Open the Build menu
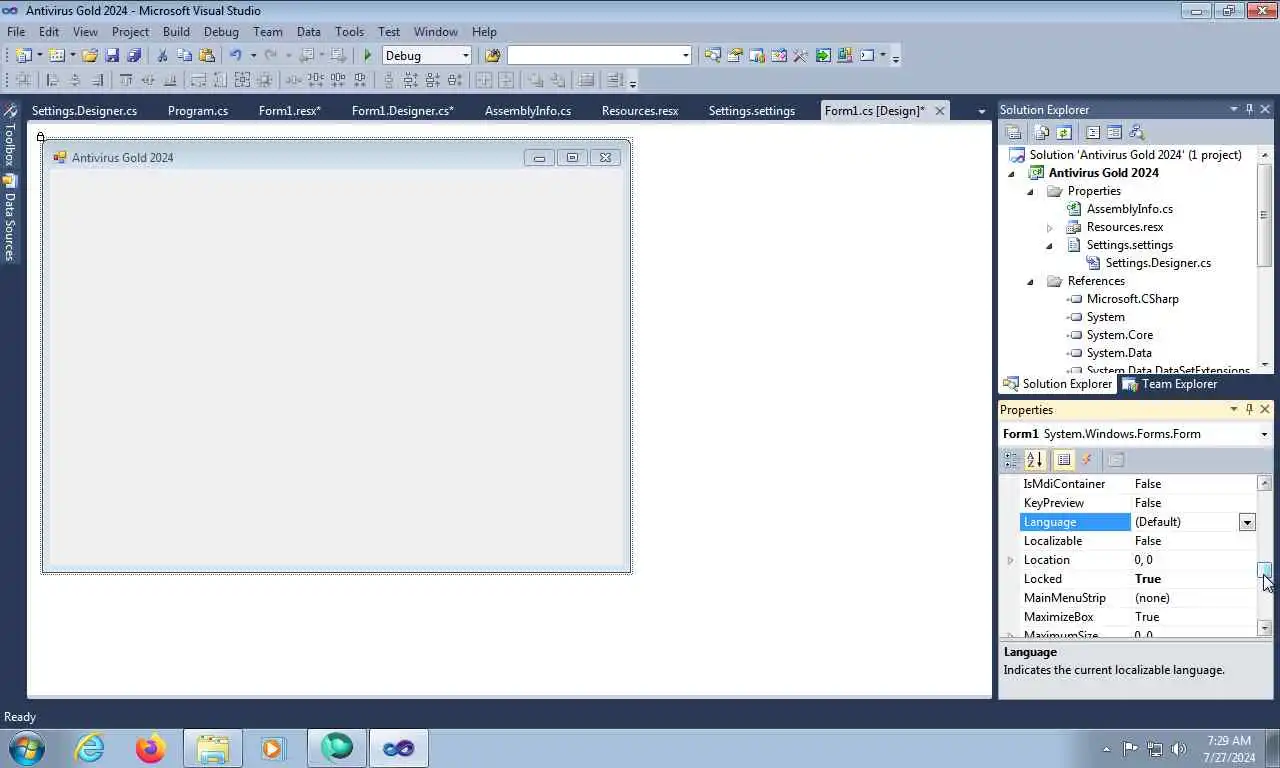Image resolution: width=1280 pixels, height=768 pixels. click(176, 32)
